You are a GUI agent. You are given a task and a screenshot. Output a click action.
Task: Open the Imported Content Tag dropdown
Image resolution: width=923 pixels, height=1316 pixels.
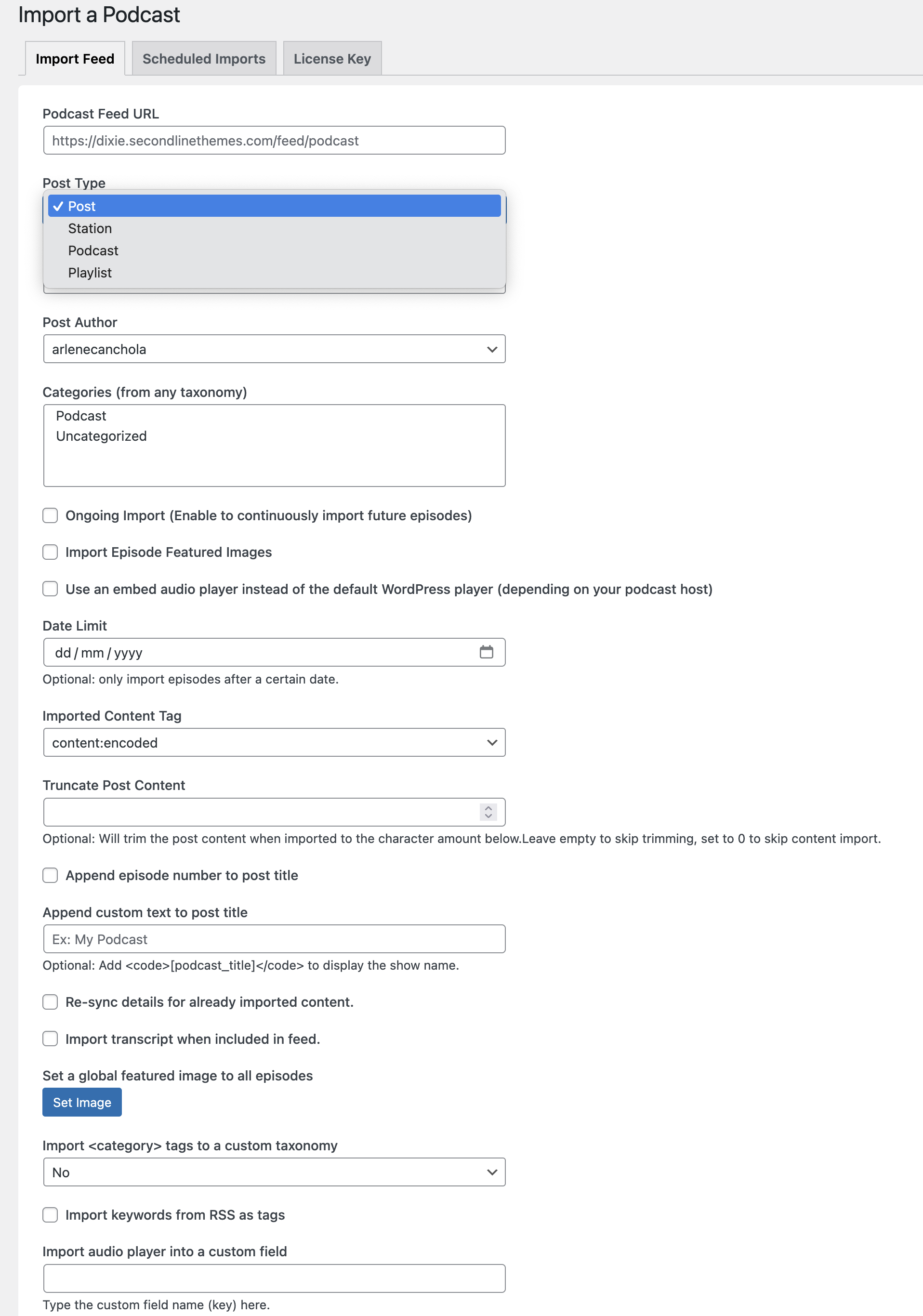(274, 743)
